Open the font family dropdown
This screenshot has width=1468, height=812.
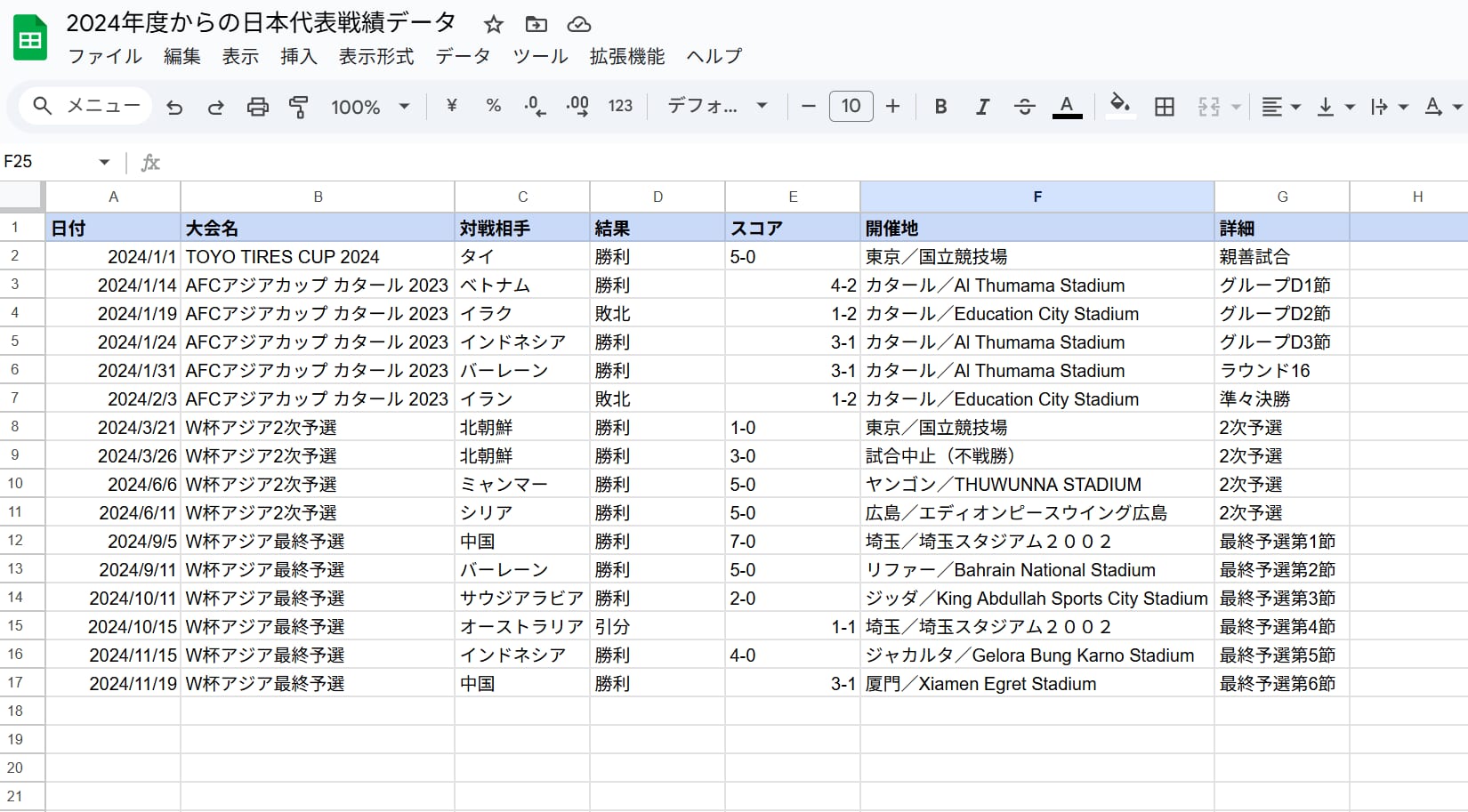pyautogui.click(x=717, y=106)
